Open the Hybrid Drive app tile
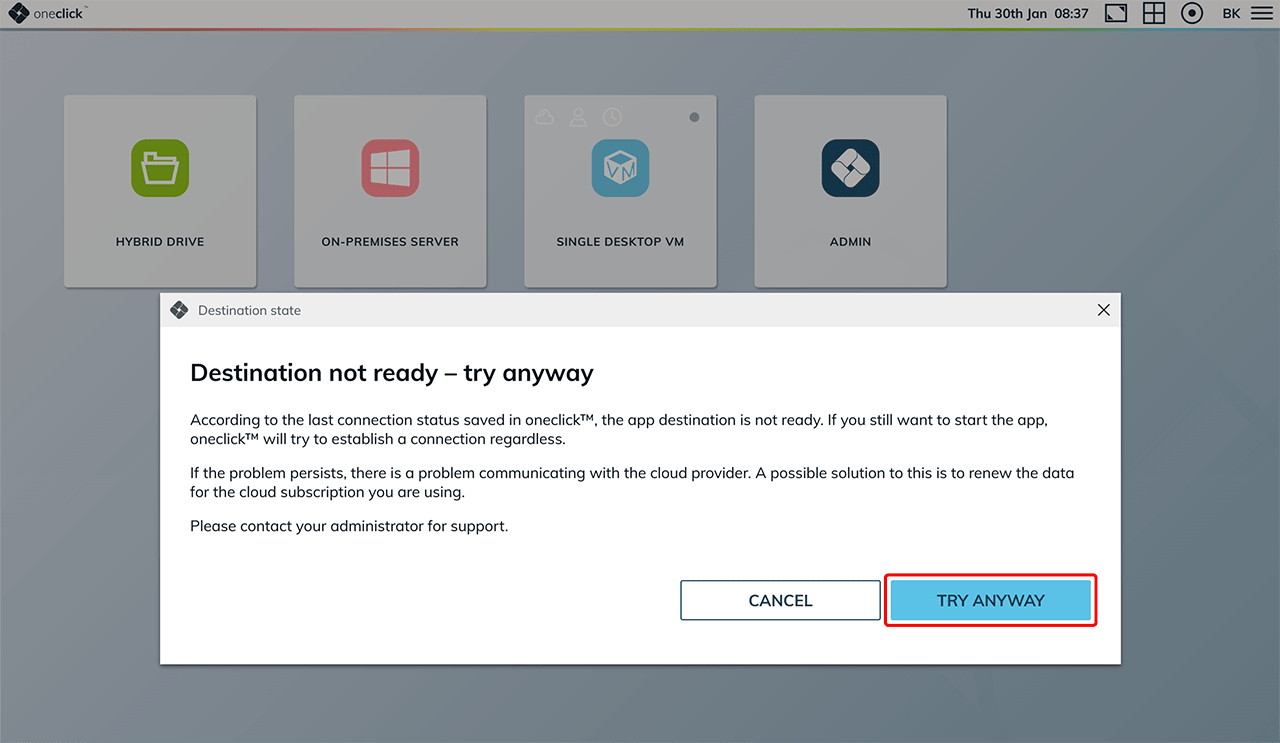Image resolution: width=1280 pixels, height=743 pixels. tap(160, 191)
